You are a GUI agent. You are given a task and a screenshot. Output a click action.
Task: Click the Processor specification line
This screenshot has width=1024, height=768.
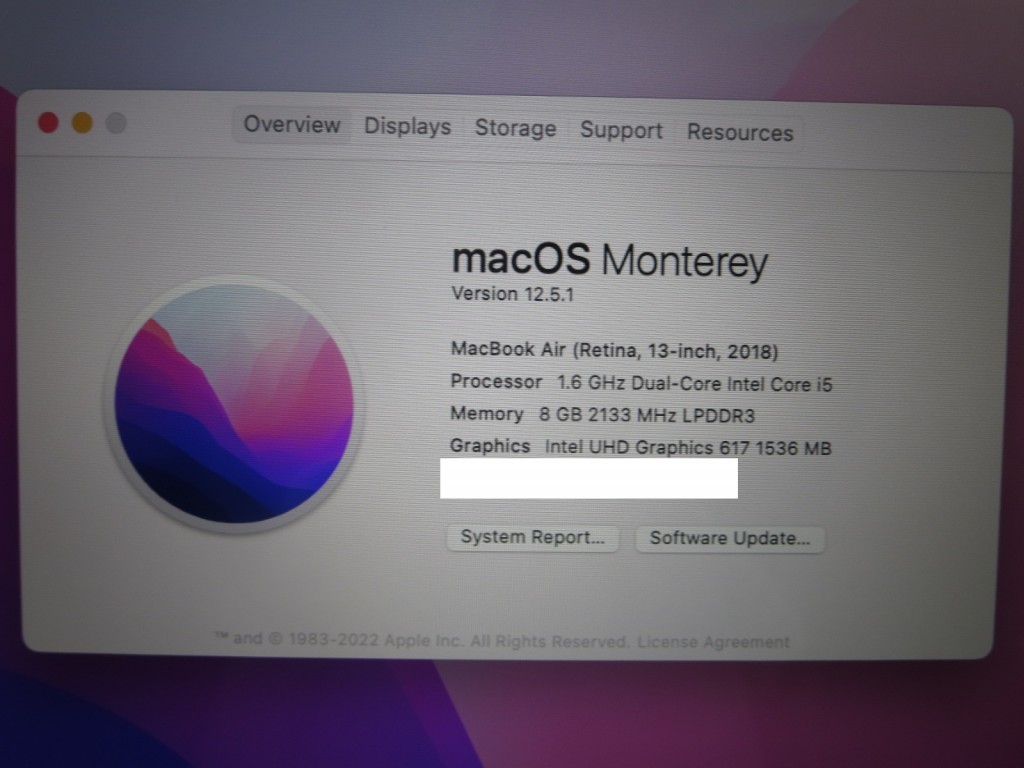tap(641, 383)
